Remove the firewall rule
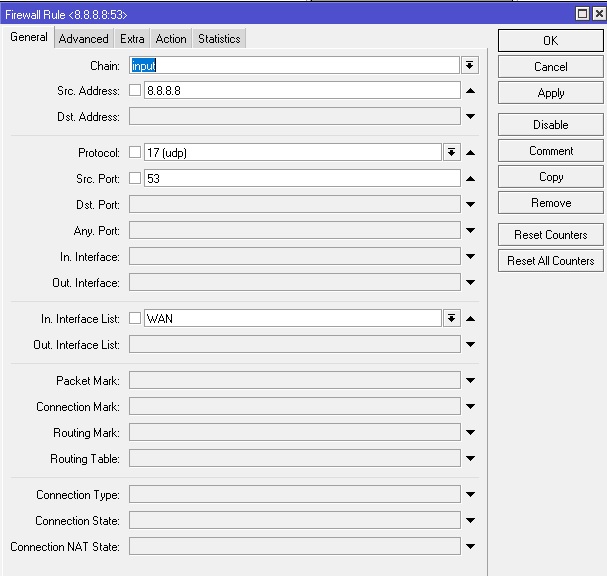This screenshot has height=576, width=607. (550, 202)
